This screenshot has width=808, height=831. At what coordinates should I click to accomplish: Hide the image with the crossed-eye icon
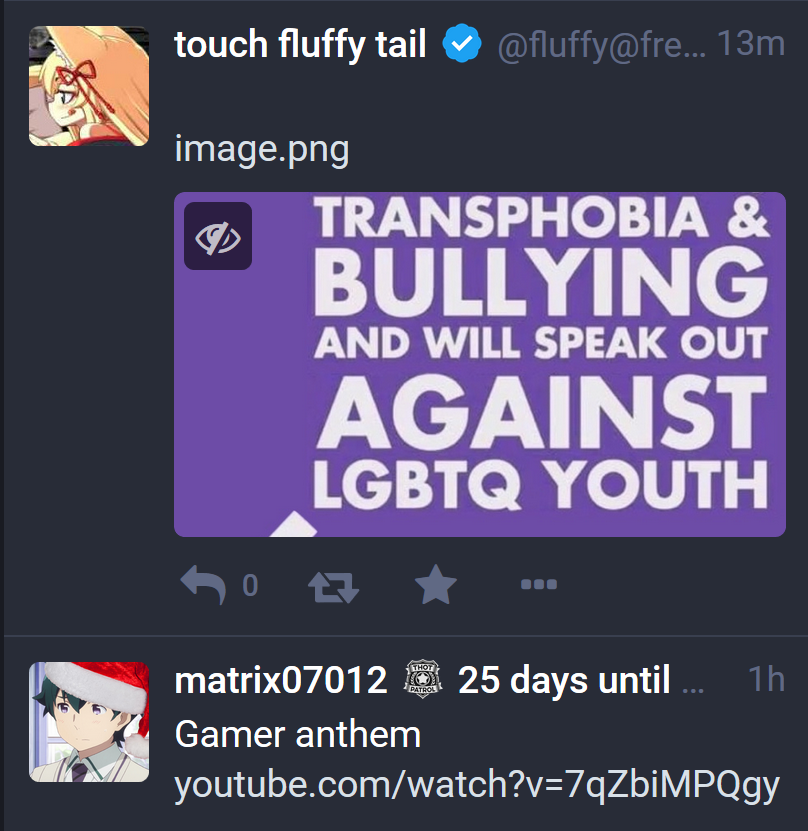[218, 236]
